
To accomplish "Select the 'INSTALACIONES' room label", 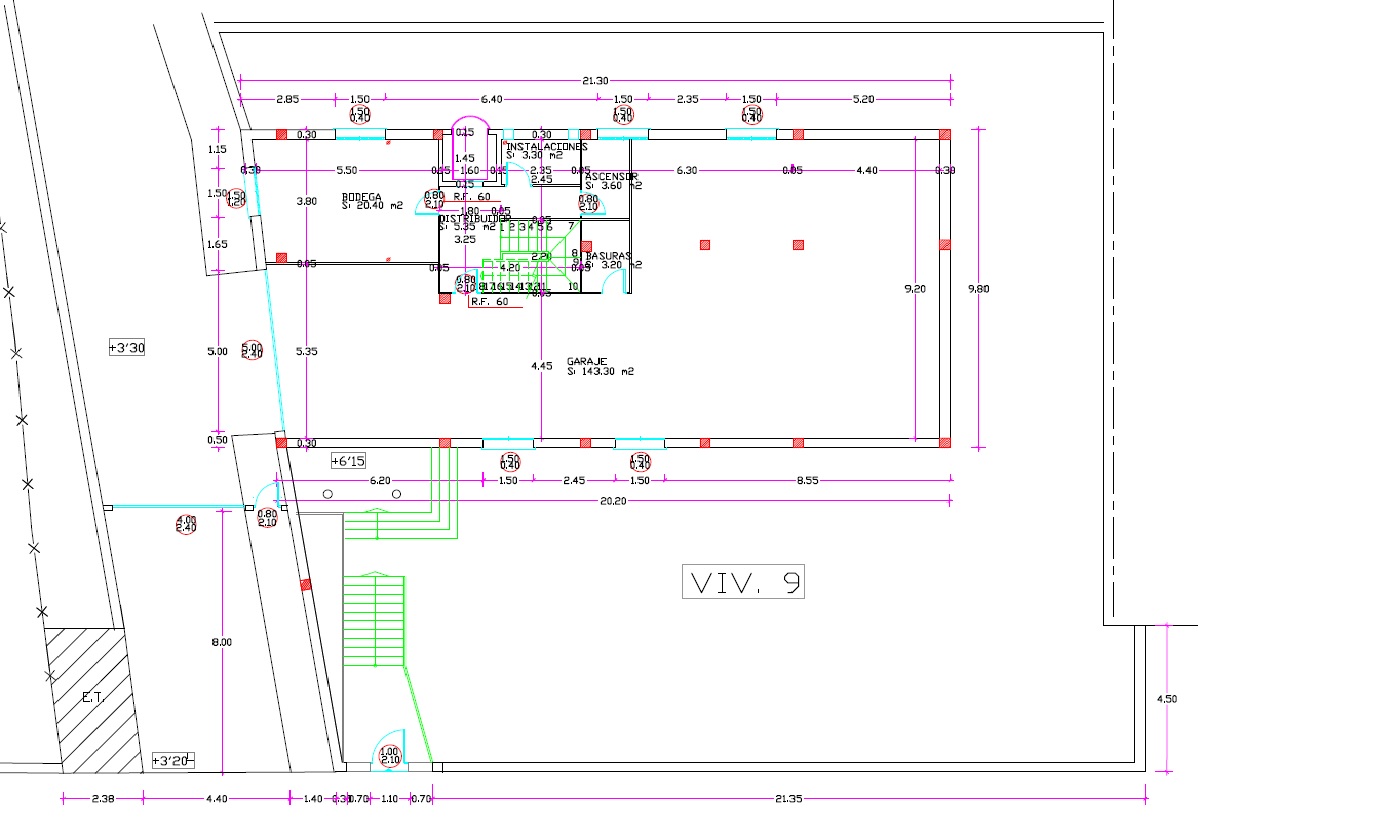I will (545, 146).
